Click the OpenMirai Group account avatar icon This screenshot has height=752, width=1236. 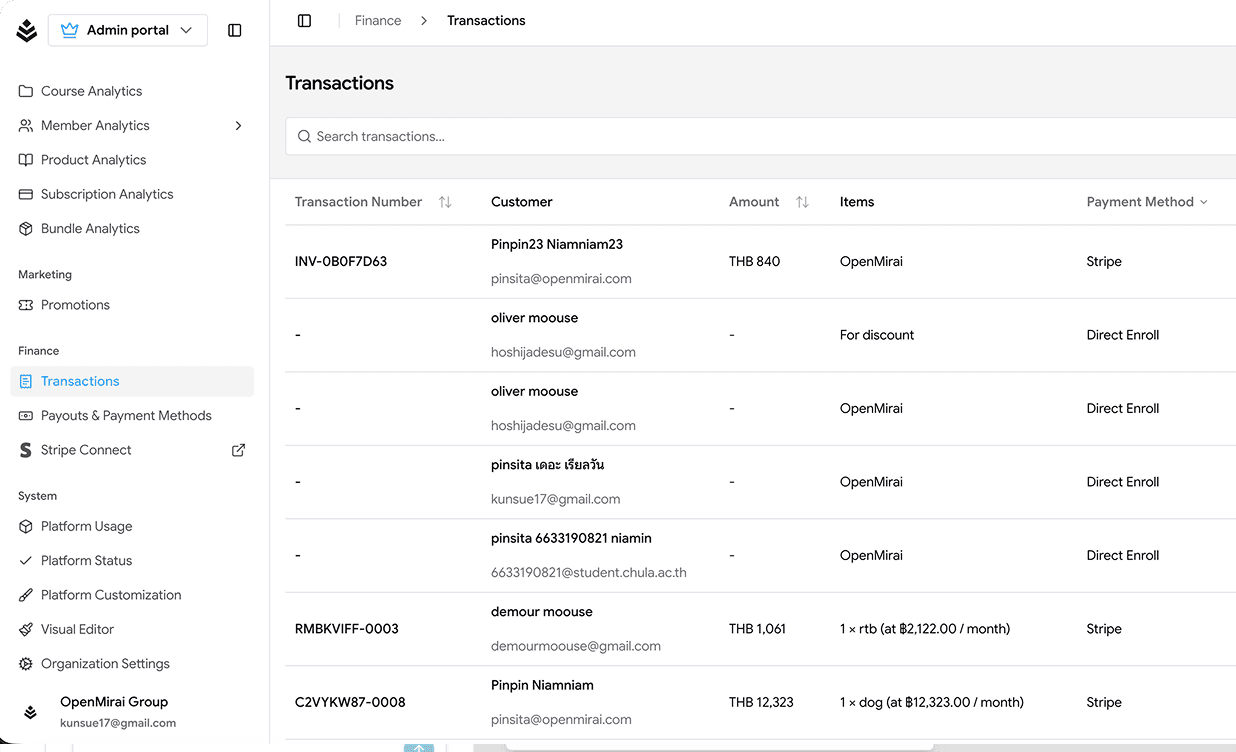pyautogui.click(x=31, y=712)
